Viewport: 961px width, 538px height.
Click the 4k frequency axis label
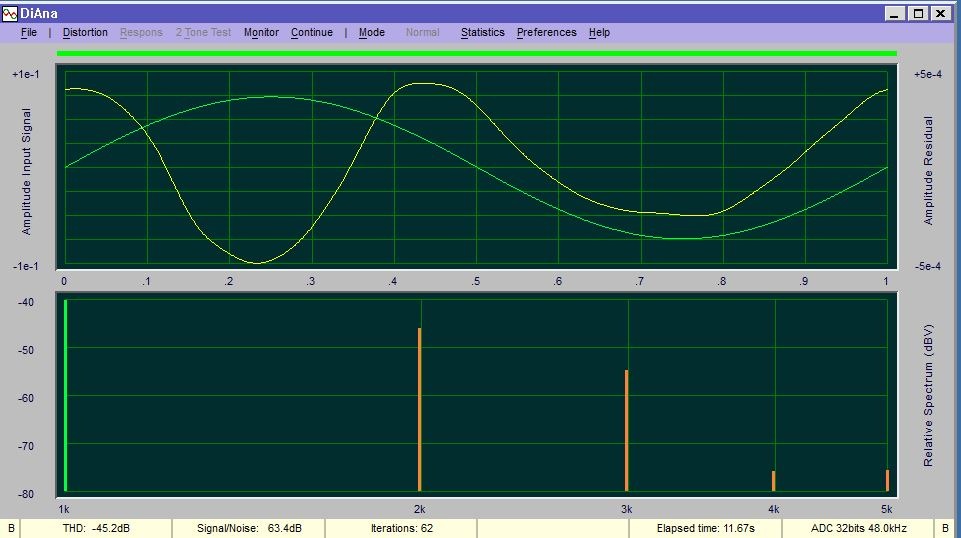click(x=773, y=509)
